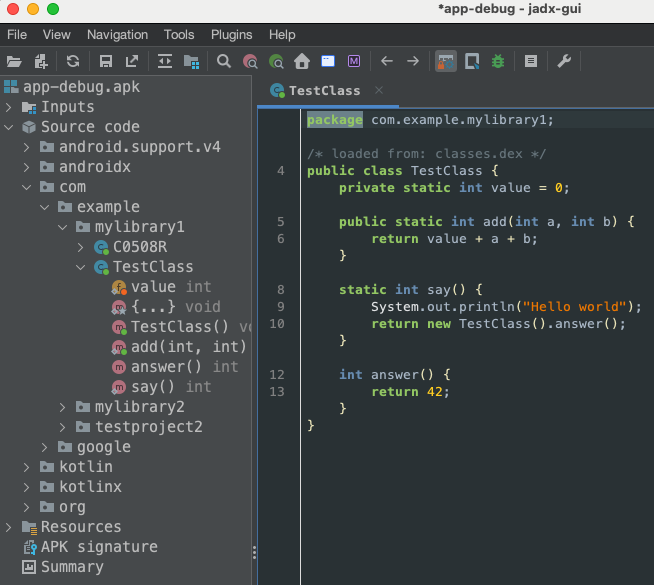
Task: Toggle the flatten packages icon
Action: pos(191,62)
